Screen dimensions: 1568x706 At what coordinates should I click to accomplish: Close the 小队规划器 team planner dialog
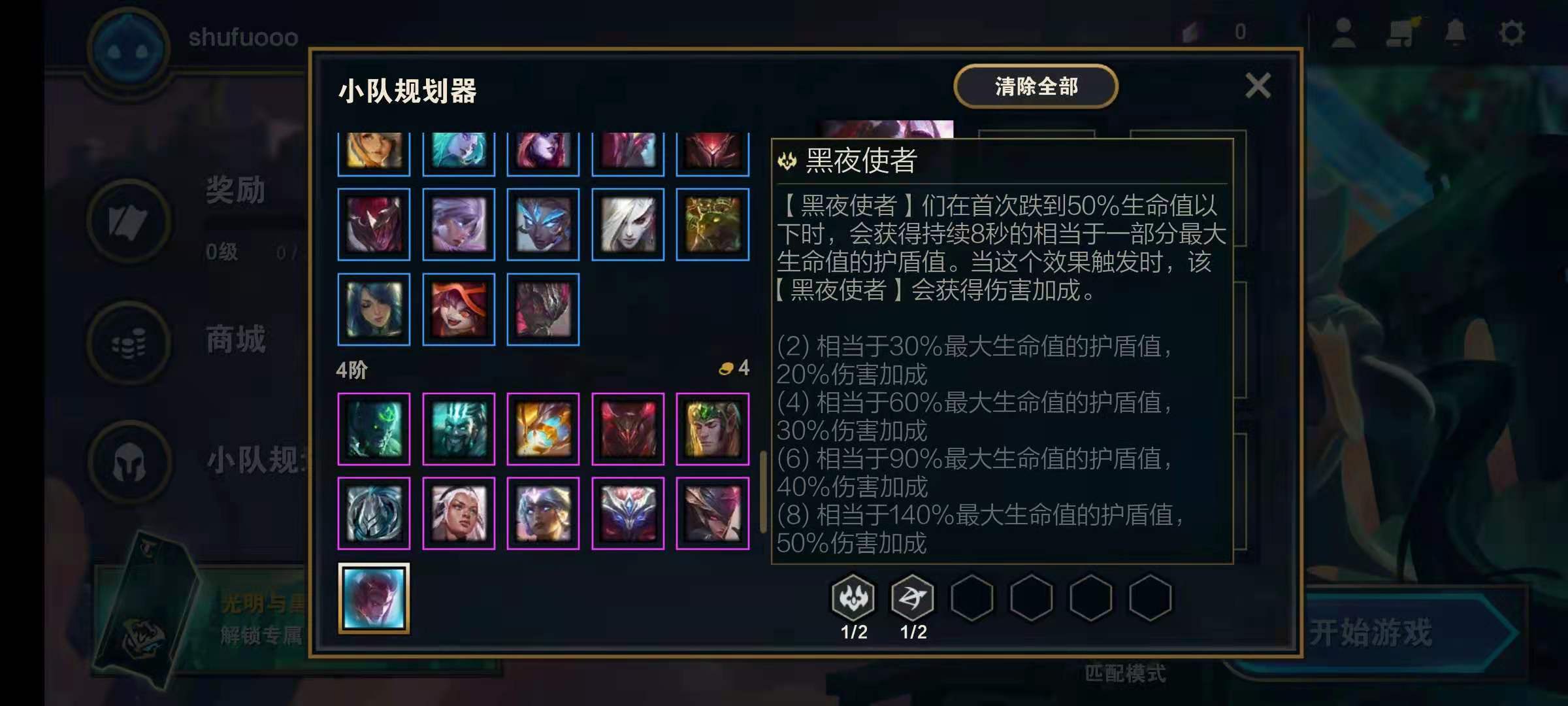point(1258,86)
